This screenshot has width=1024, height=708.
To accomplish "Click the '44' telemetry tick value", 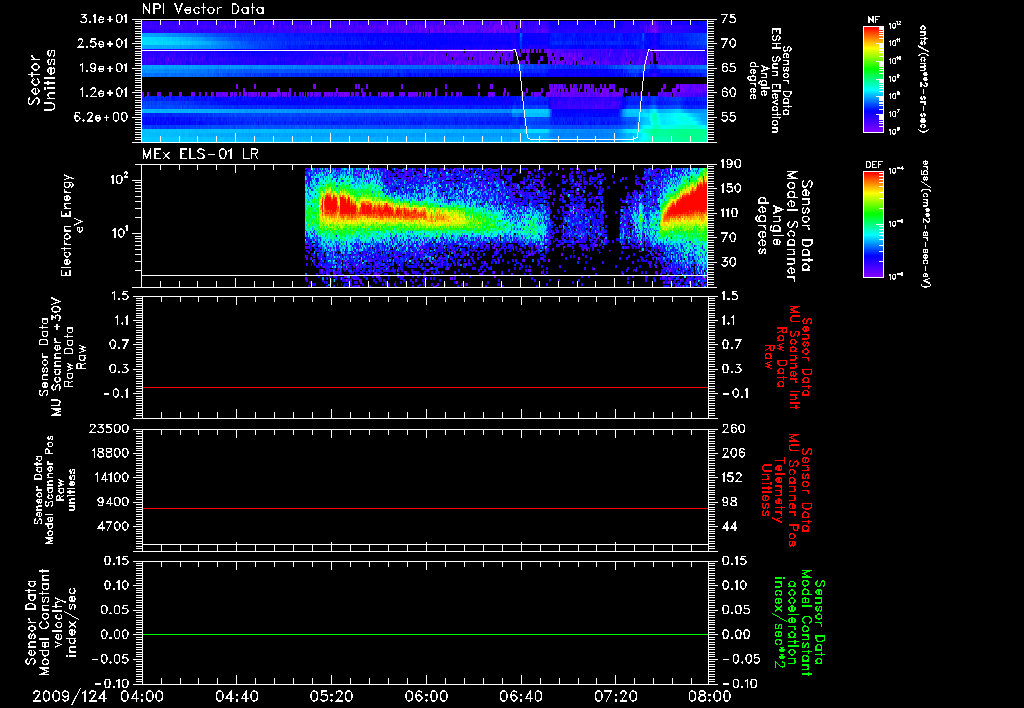I will 728,526.
